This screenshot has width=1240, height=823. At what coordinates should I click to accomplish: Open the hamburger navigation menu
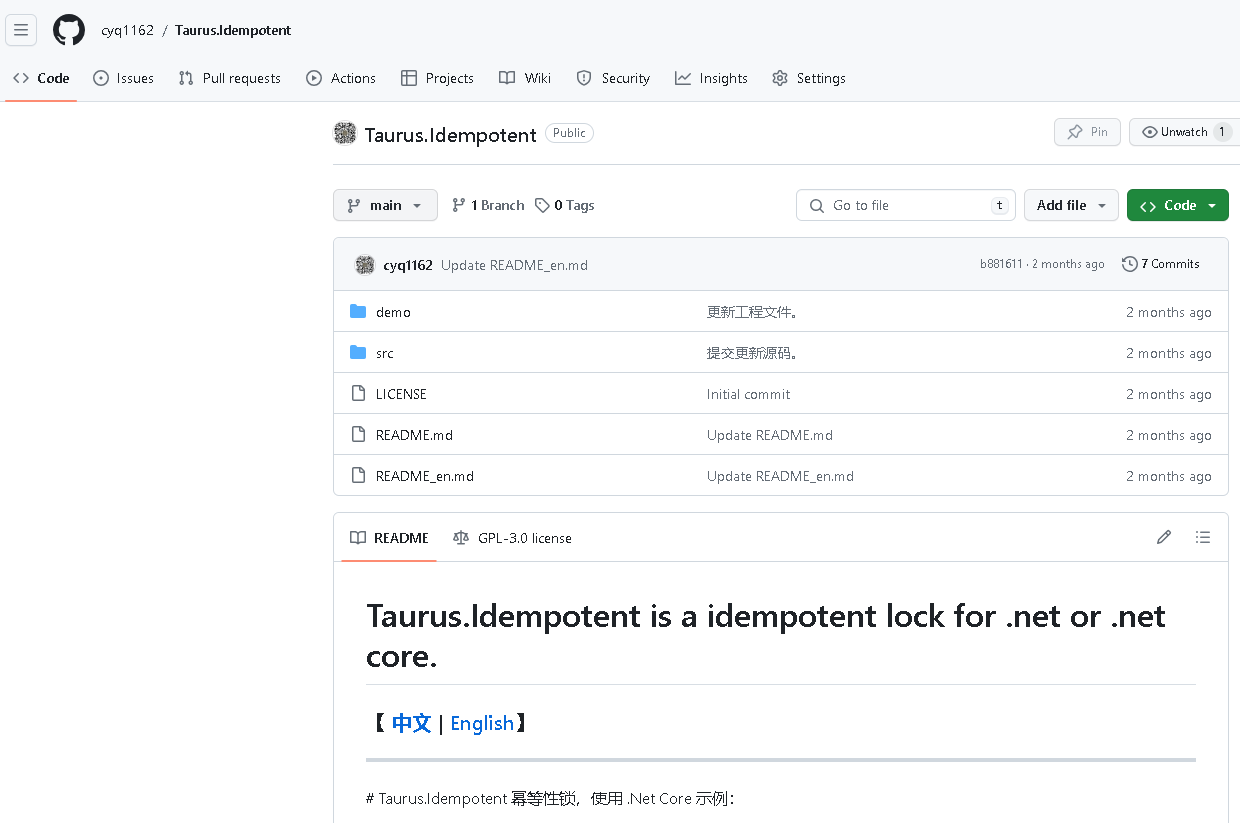click(x=21, y=30)
